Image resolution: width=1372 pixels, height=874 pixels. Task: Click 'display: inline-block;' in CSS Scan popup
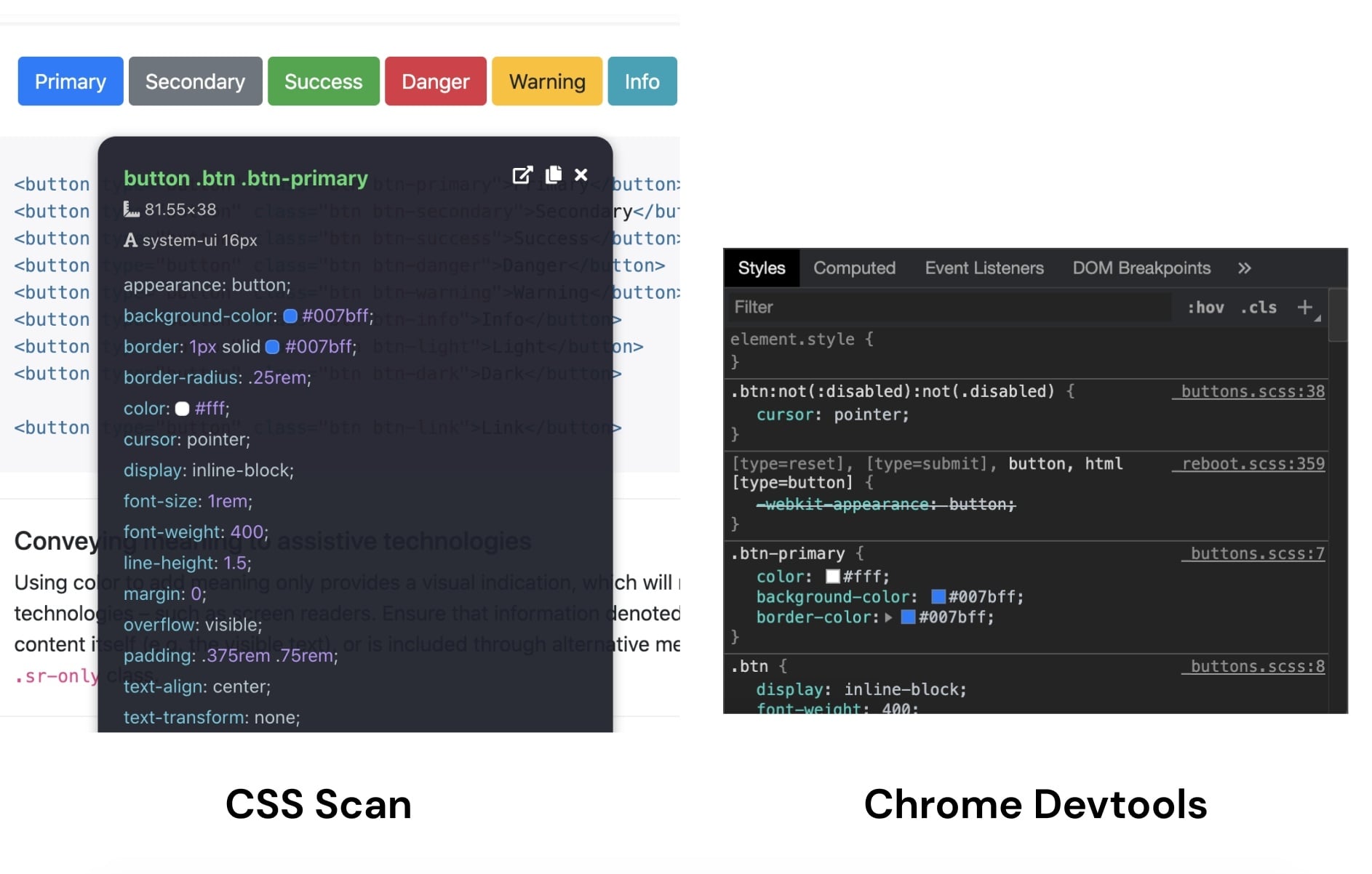tap(209, 470)
